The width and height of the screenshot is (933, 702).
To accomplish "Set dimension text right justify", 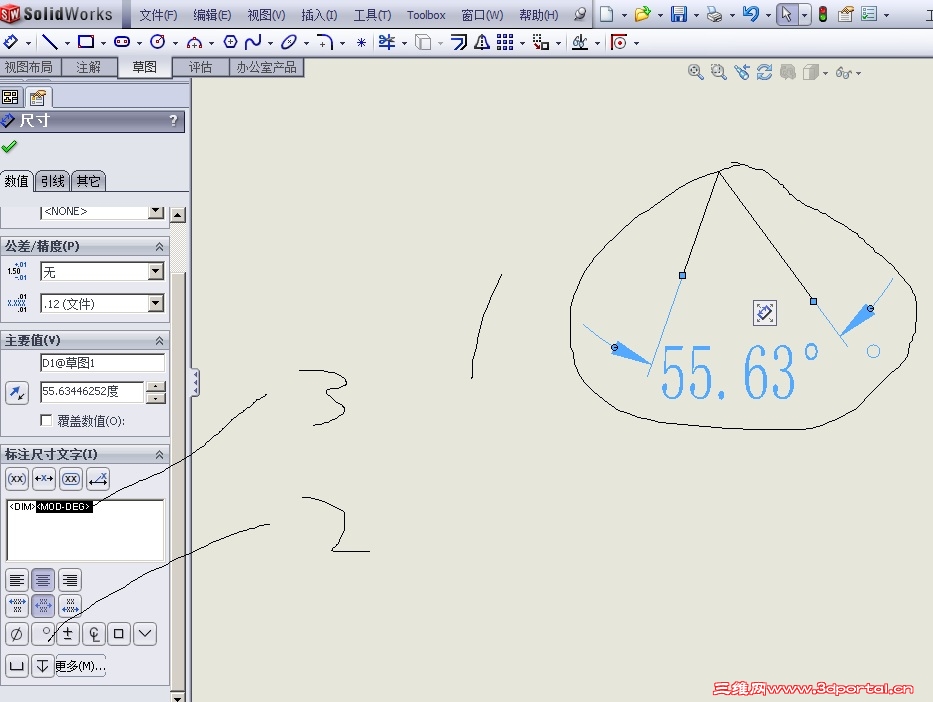I will pyautogui.click(x=70, y=580).
